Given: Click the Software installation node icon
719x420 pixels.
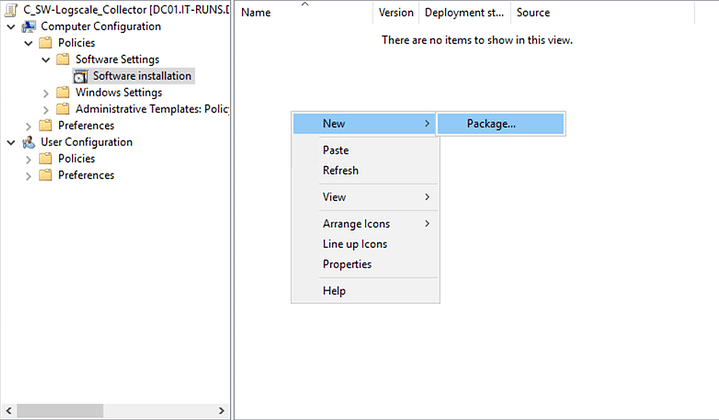Looking at the screenshot, I should click(x=81, y=76).
